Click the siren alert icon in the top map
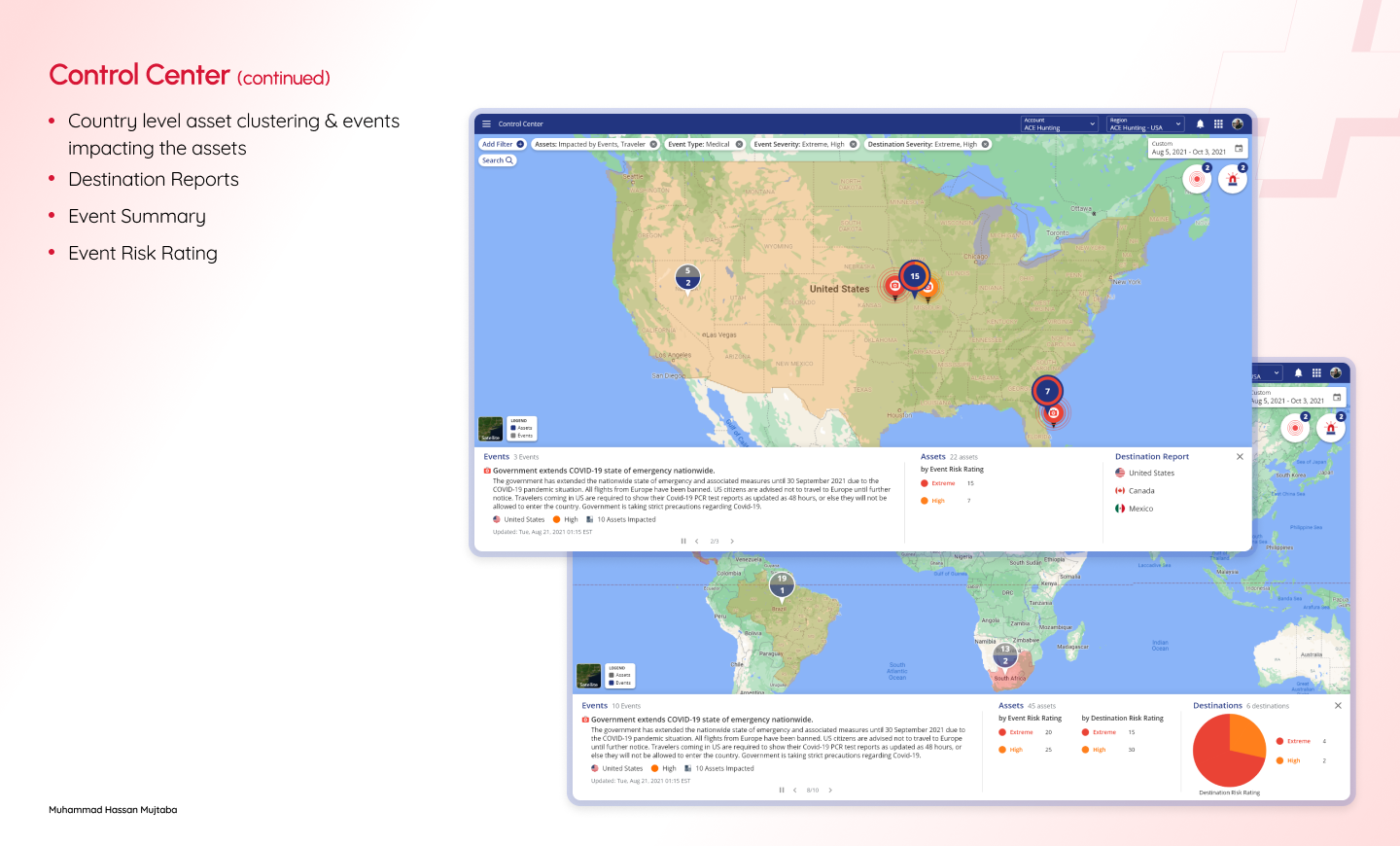Image resolution: width=1400 pixels, height=846 pixels. coord(1233,179)
